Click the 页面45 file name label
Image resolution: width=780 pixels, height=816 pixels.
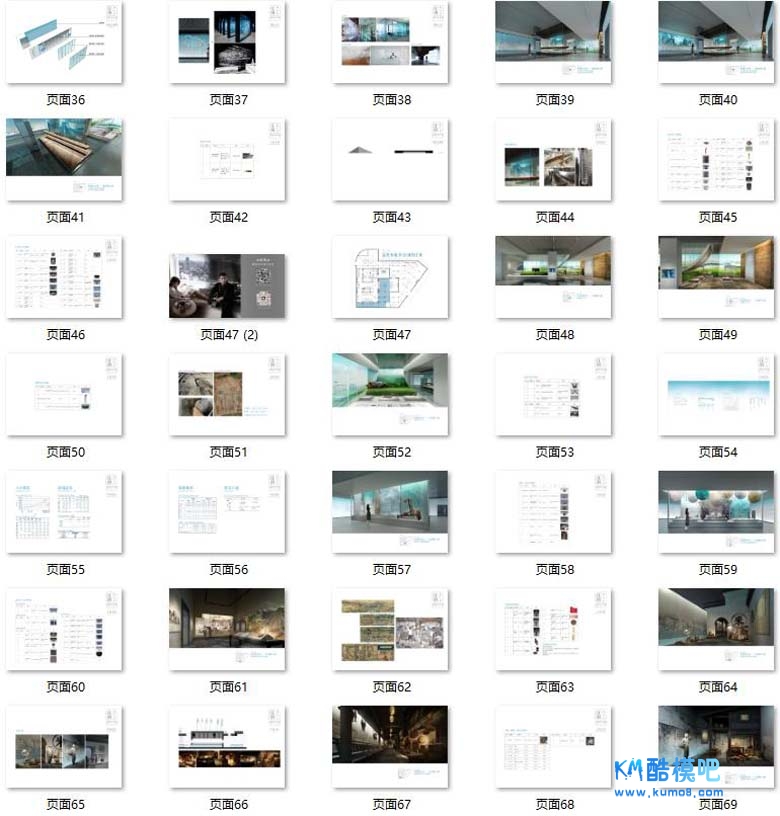tap(716, 217)
